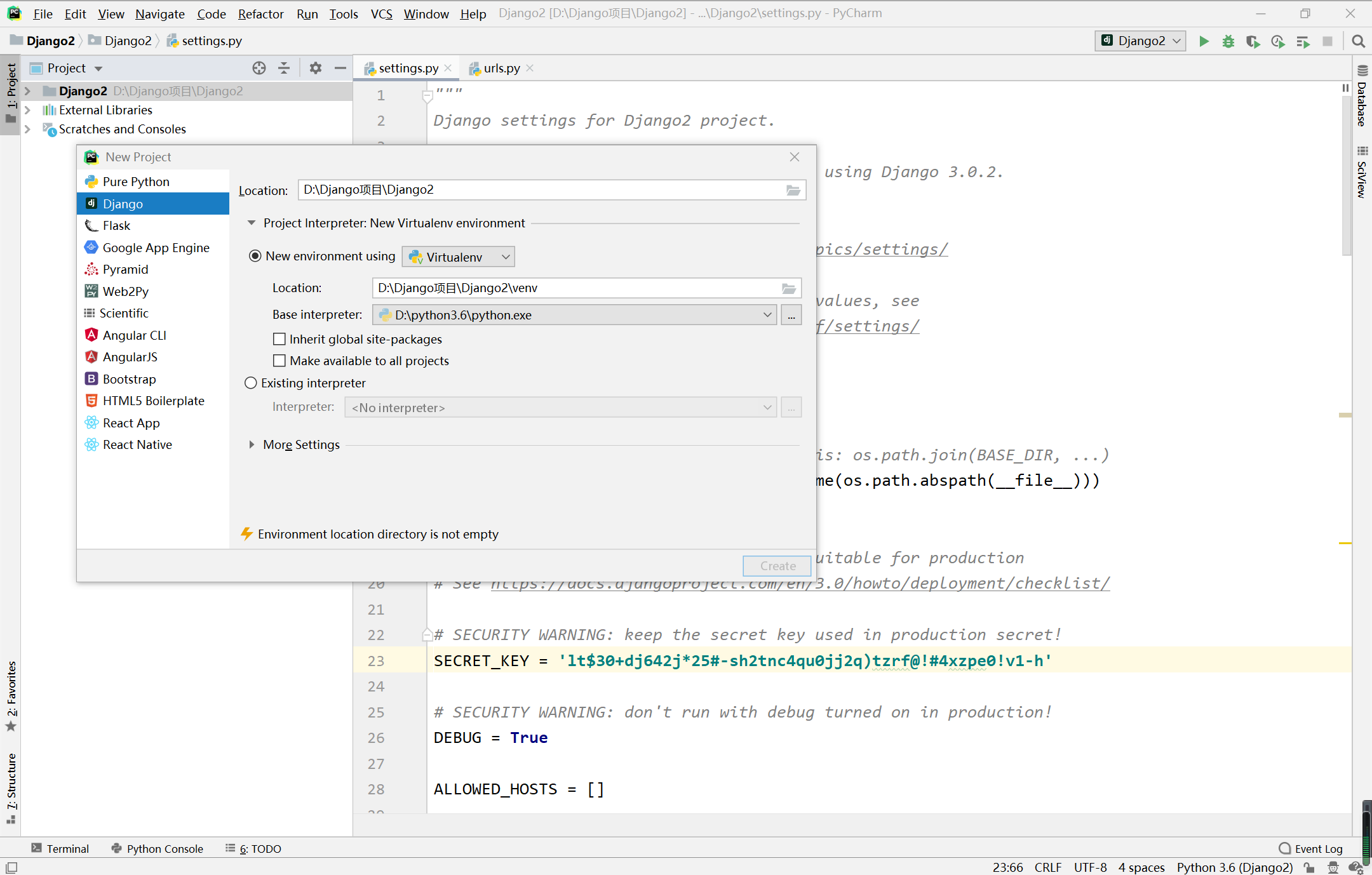Click the Create button

tap(777, 566)
